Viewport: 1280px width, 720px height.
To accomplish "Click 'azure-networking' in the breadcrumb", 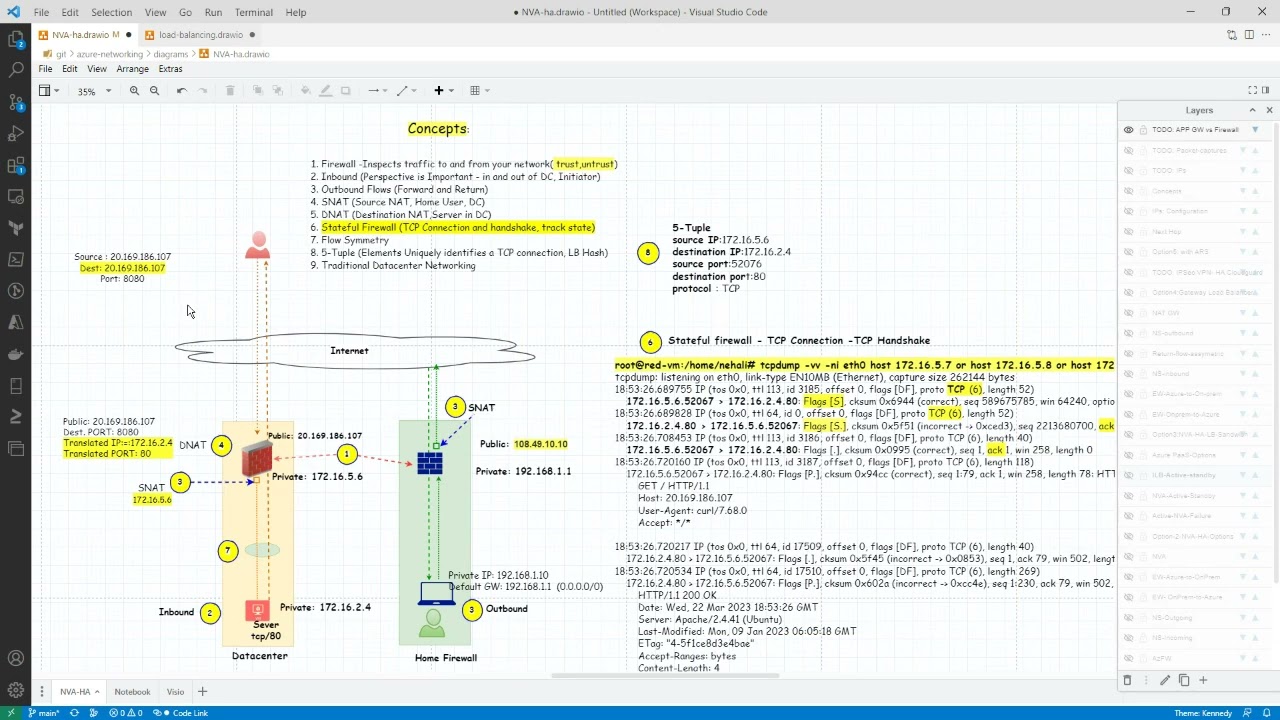I will (x=111, y=54).
